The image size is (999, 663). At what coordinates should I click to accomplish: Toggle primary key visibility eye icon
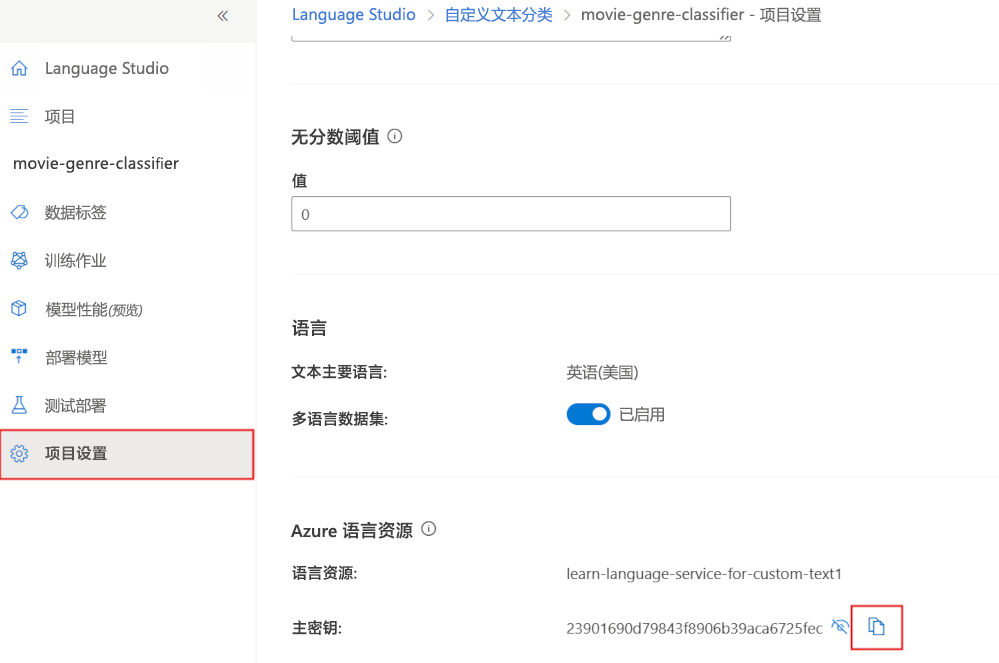point(840,627)
